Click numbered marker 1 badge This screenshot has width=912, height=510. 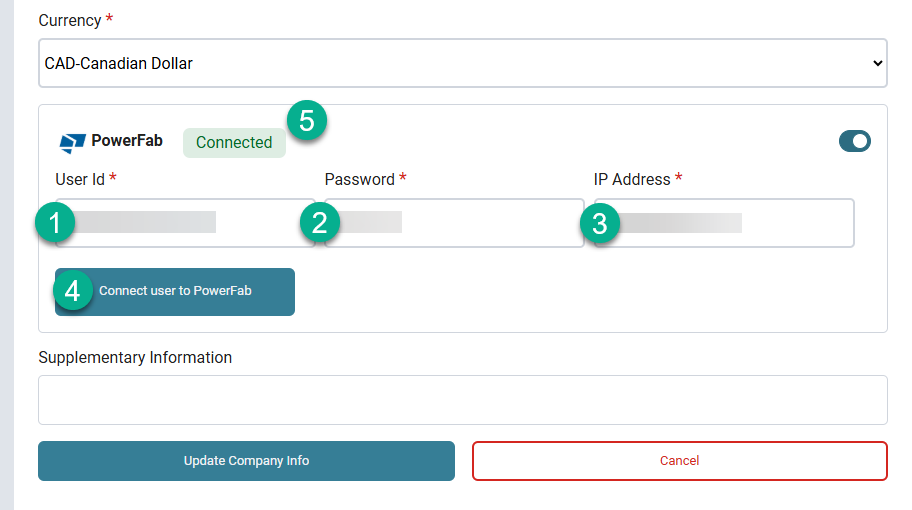coord(55,223)
